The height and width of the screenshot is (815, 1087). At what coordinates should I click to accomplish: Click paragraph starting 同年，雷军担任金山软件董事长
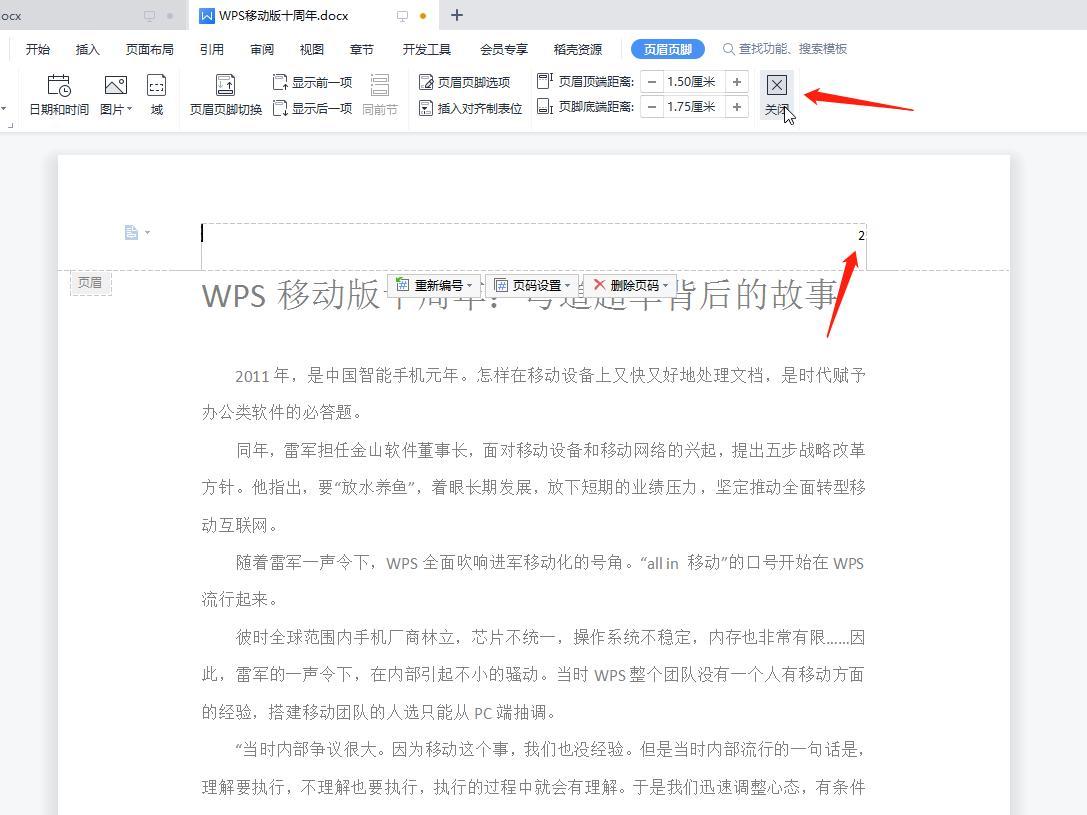point(534,487)
